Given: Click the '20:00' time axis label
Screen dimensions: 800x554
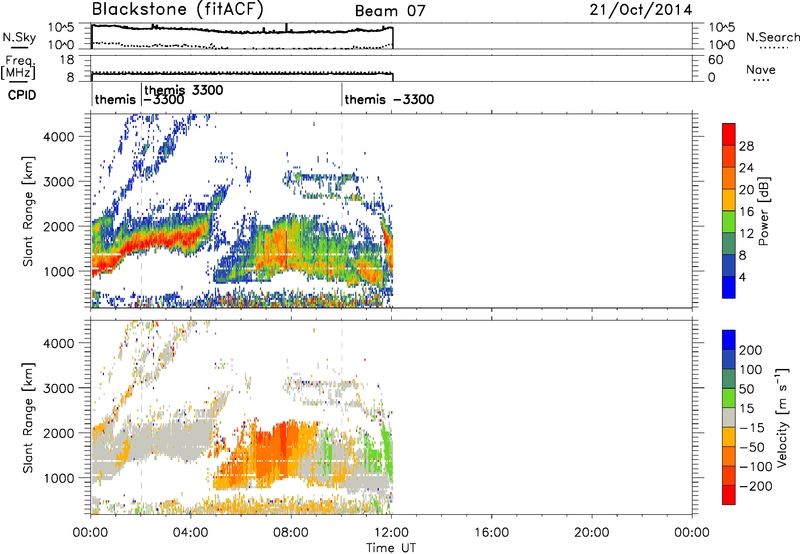Looking at the screenshot, I should [592, 533].
